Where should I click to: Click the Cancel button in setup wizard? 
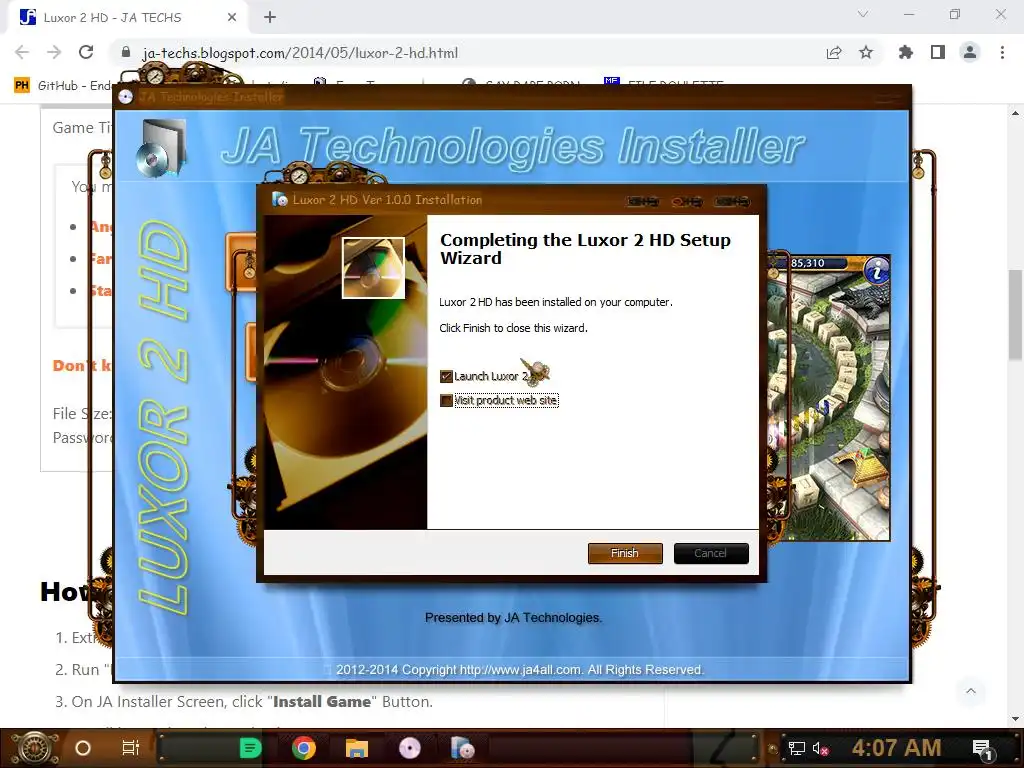711,553
